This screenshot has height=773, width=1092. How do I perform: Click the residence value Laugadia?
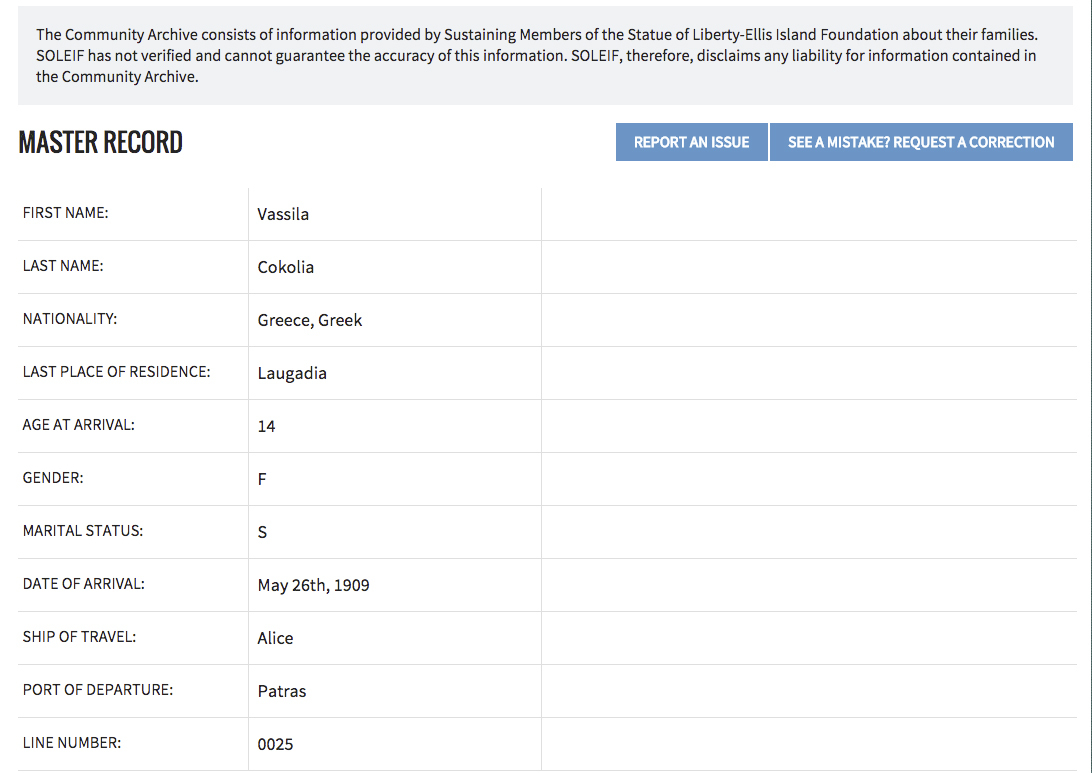(x=292, y=373)
